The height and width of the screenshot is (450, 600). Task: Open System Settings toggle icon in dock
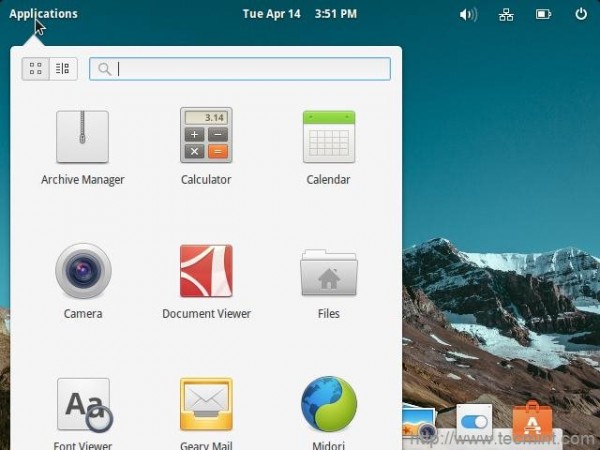(x=474, y=422)
